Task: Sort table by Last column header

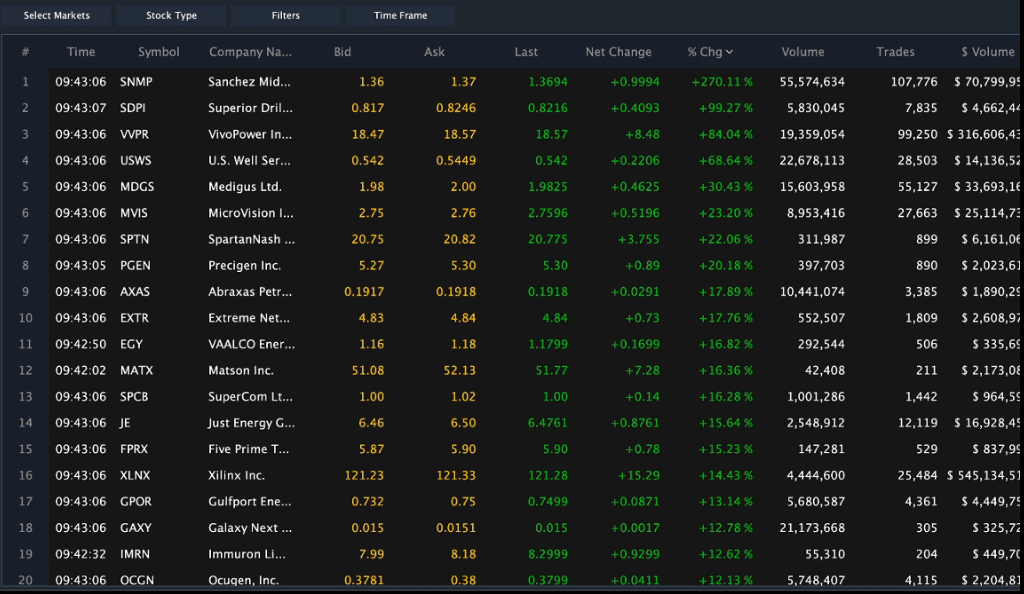Action: [x=526, y=52]
